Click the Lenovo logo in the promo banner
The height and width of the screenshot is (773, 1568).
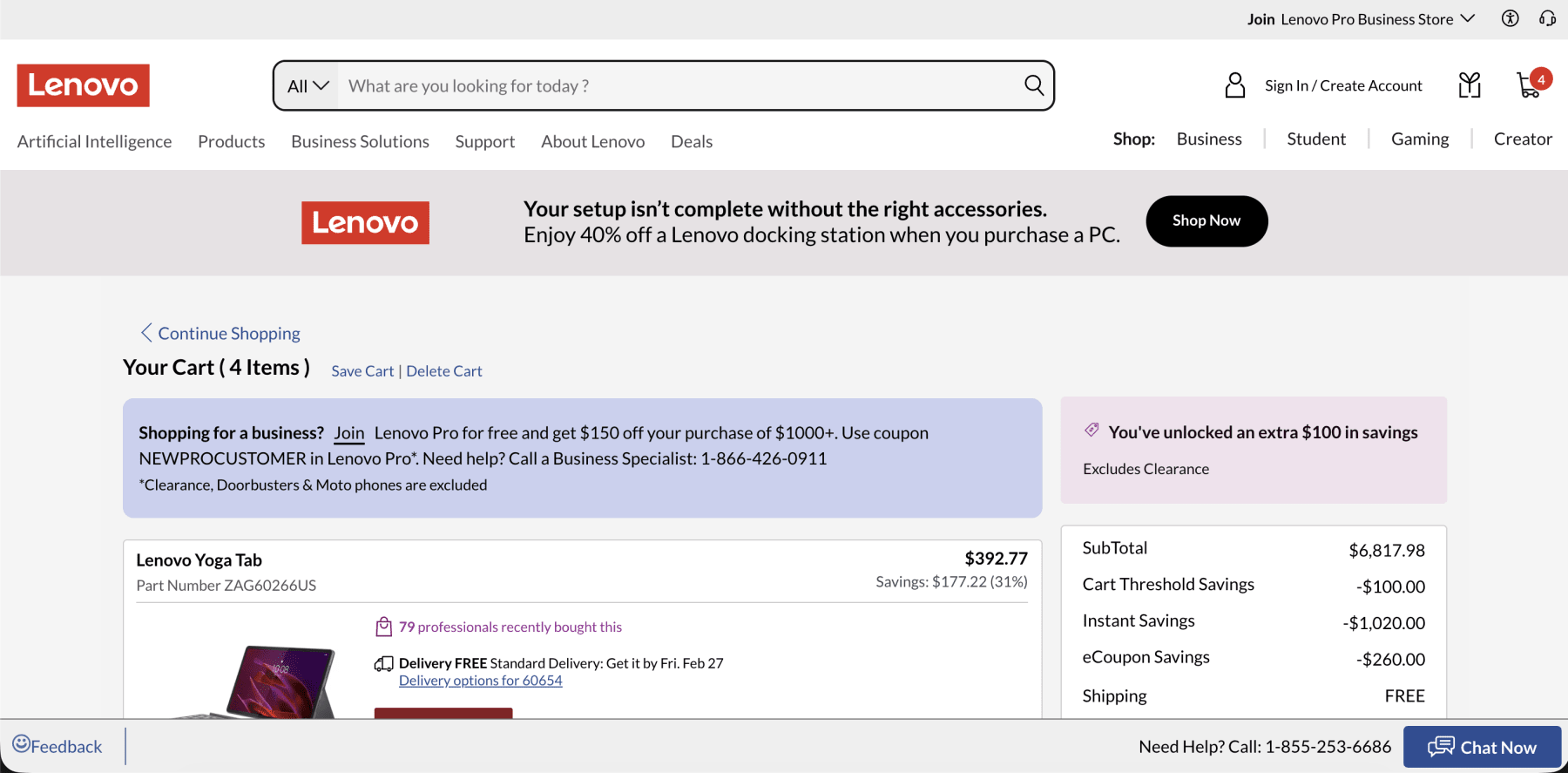(365, 223)
